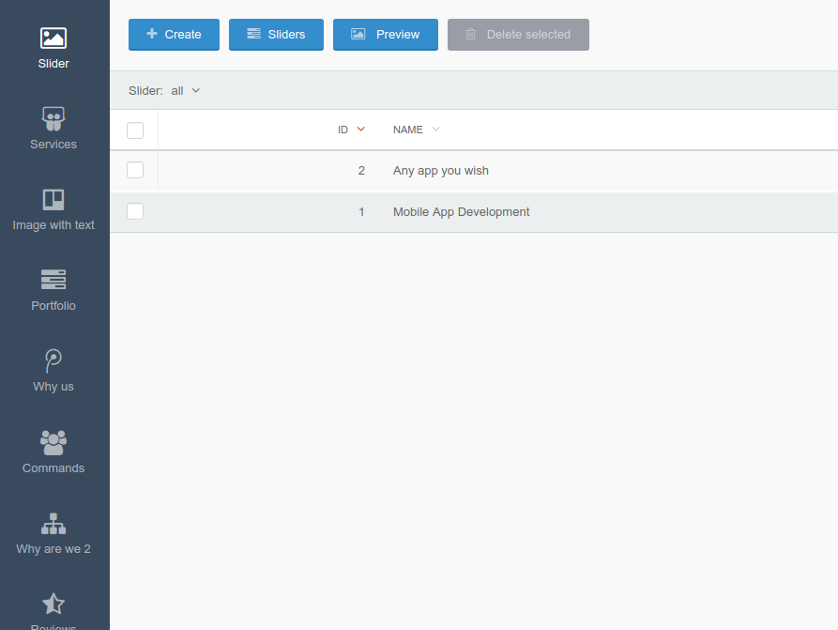Open the row Any app you wish
Viewport: 838px width, 630px height.
point(474,171)
